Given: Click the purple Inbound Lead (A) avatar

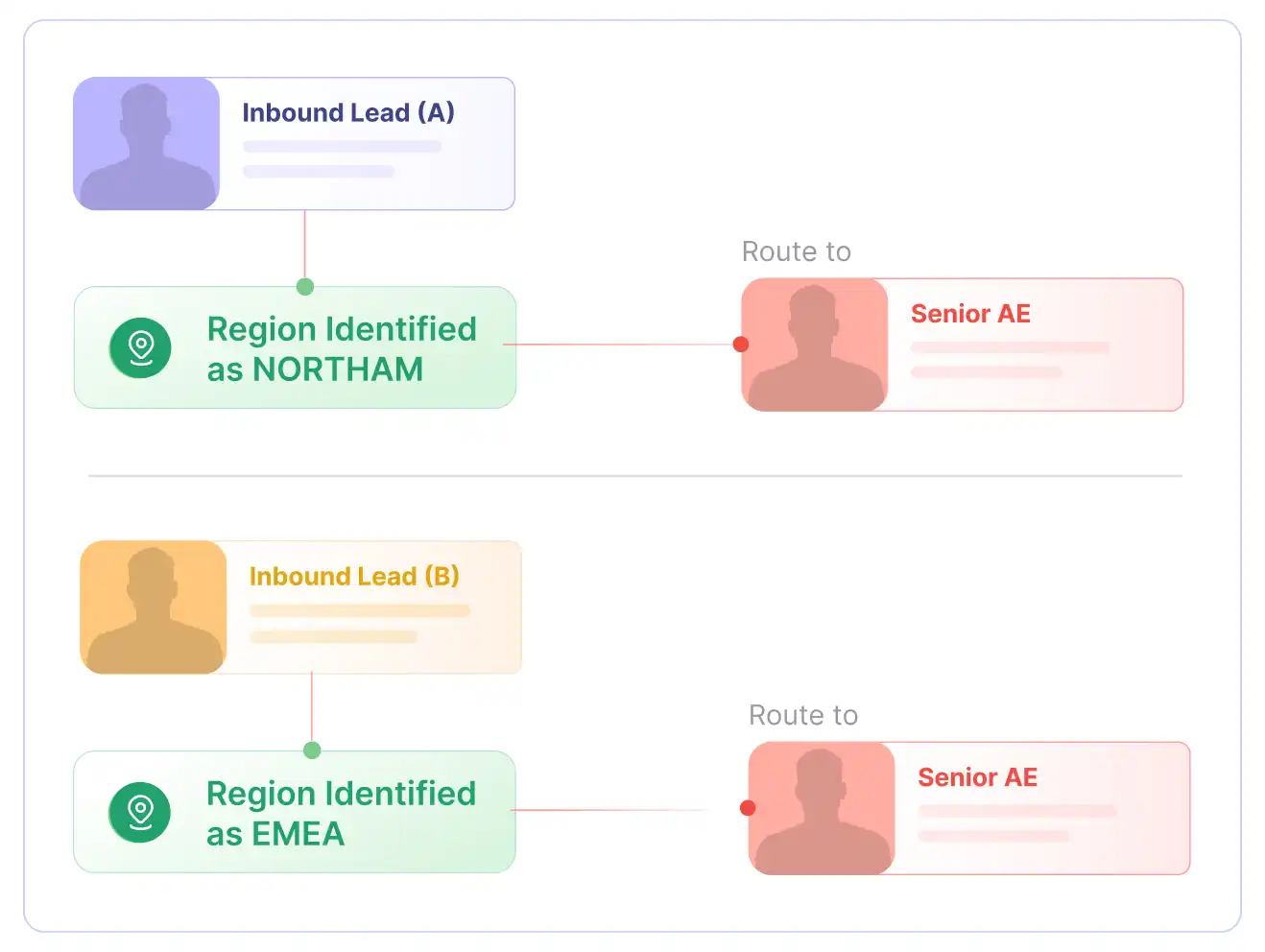Looking at the screenshot, I should click(x=147, y=144).
